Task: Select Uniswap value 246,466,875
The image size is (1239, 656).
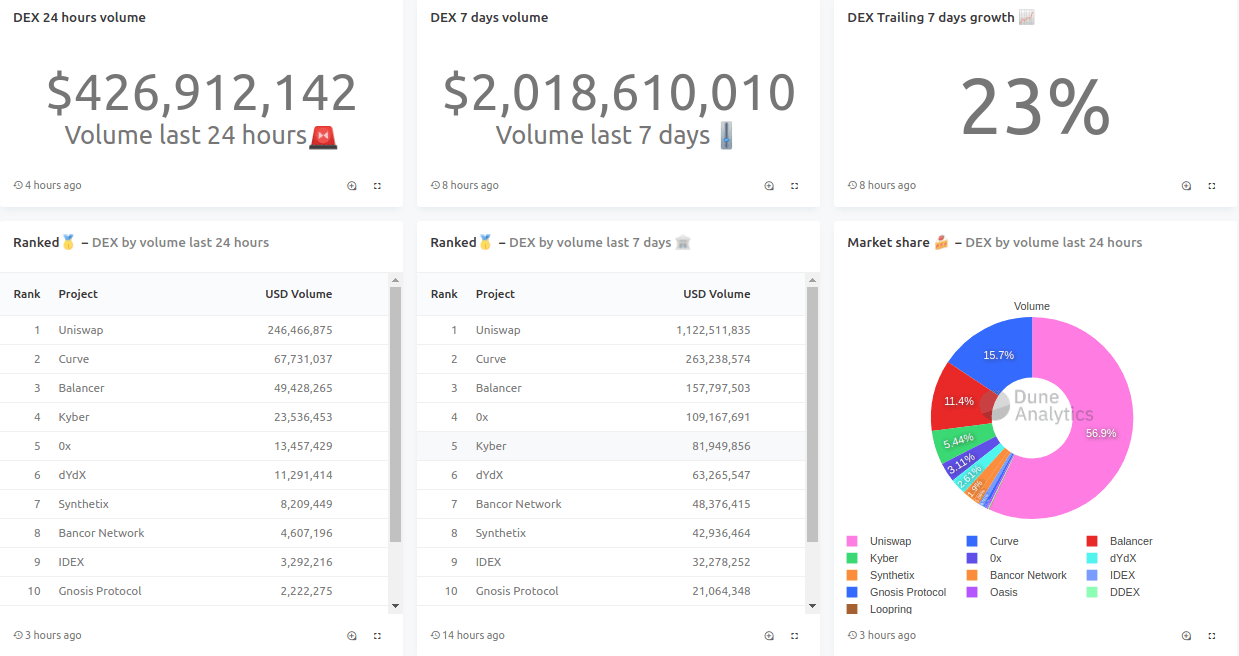Action: [x=299, y=330]
